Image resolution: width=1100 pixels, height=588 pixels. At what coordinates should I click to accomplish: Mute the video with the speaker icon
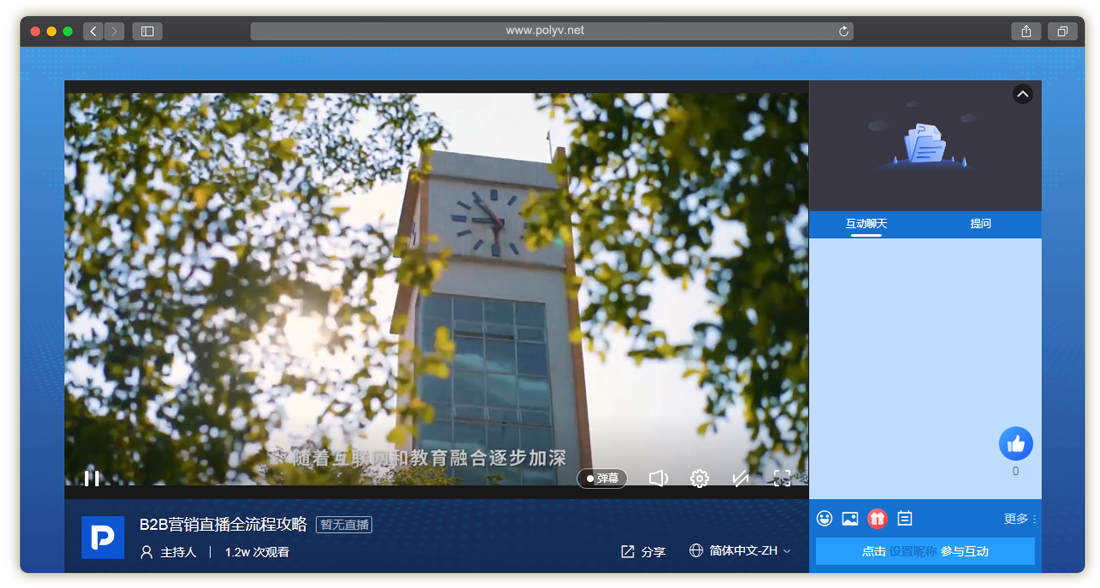coord(658,478)
